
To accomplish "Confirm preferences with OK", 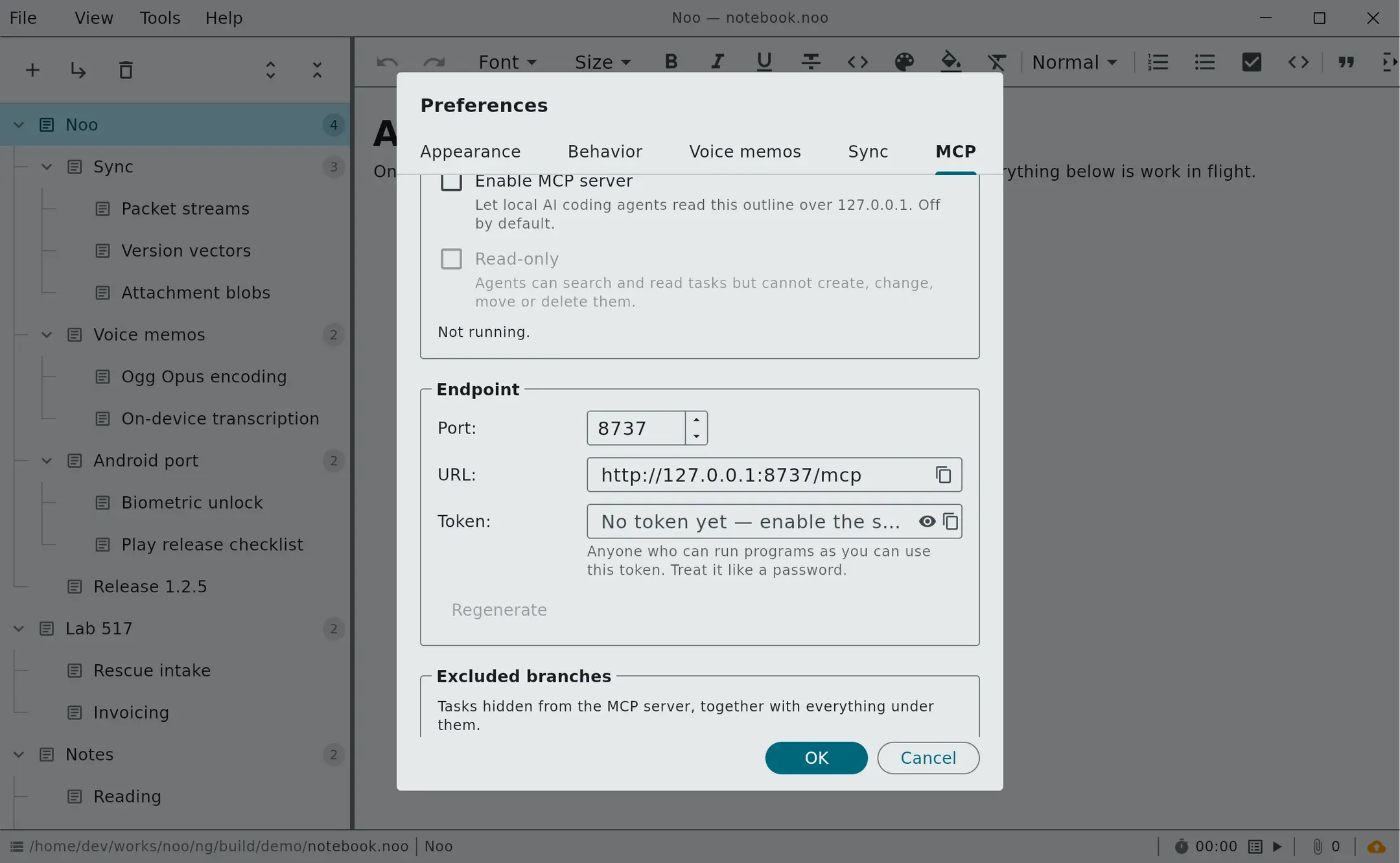I will [816, 758].
